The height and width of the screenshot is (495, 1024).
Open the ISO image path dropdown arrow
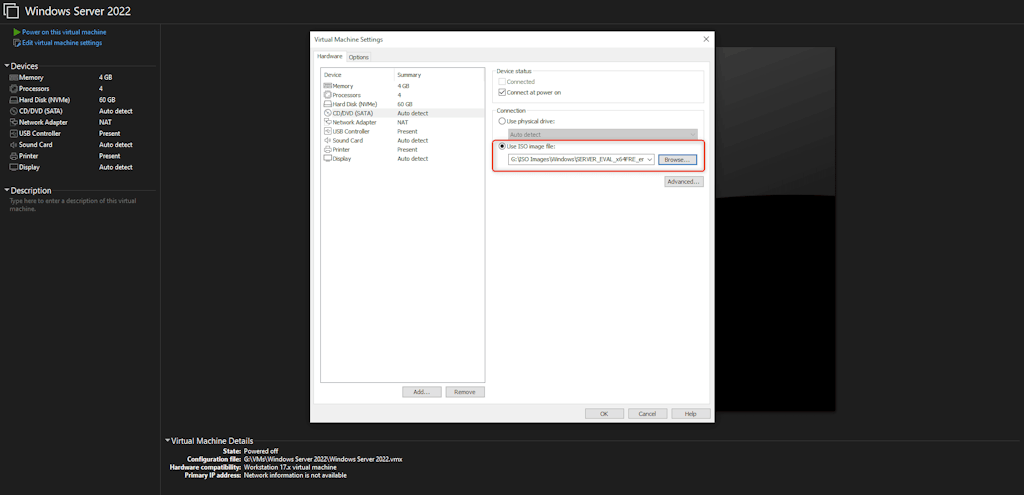(x=650, y=160)
